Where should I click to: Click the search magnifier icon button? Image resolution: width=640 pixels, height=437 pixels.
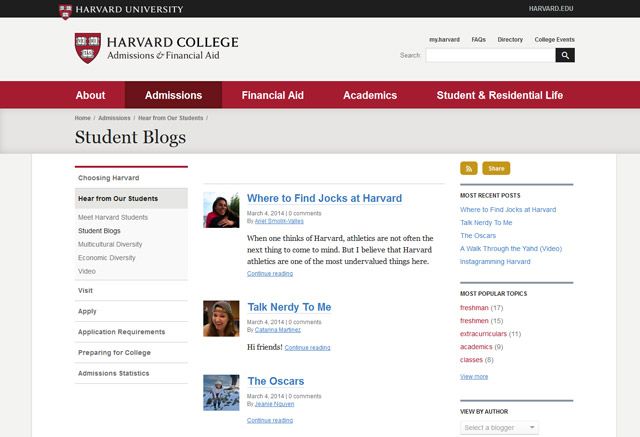pos(565,56)
